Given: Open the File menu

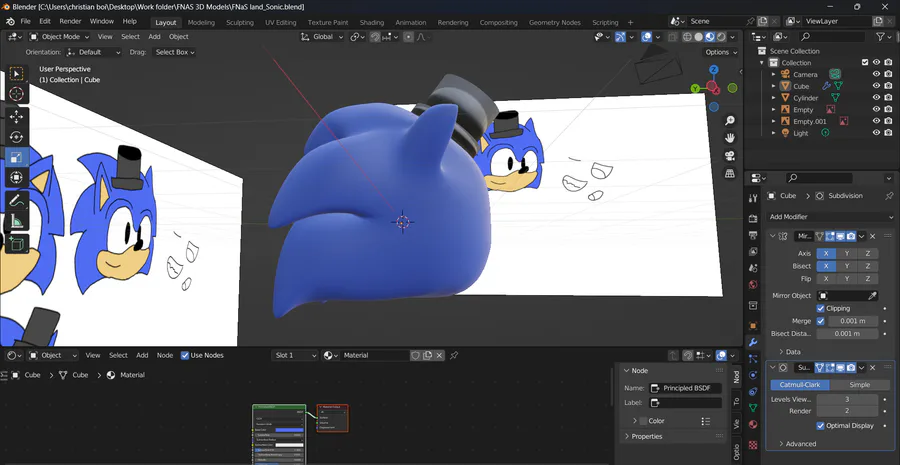Looking at the screenshot, I should click(x=25, y=21).
